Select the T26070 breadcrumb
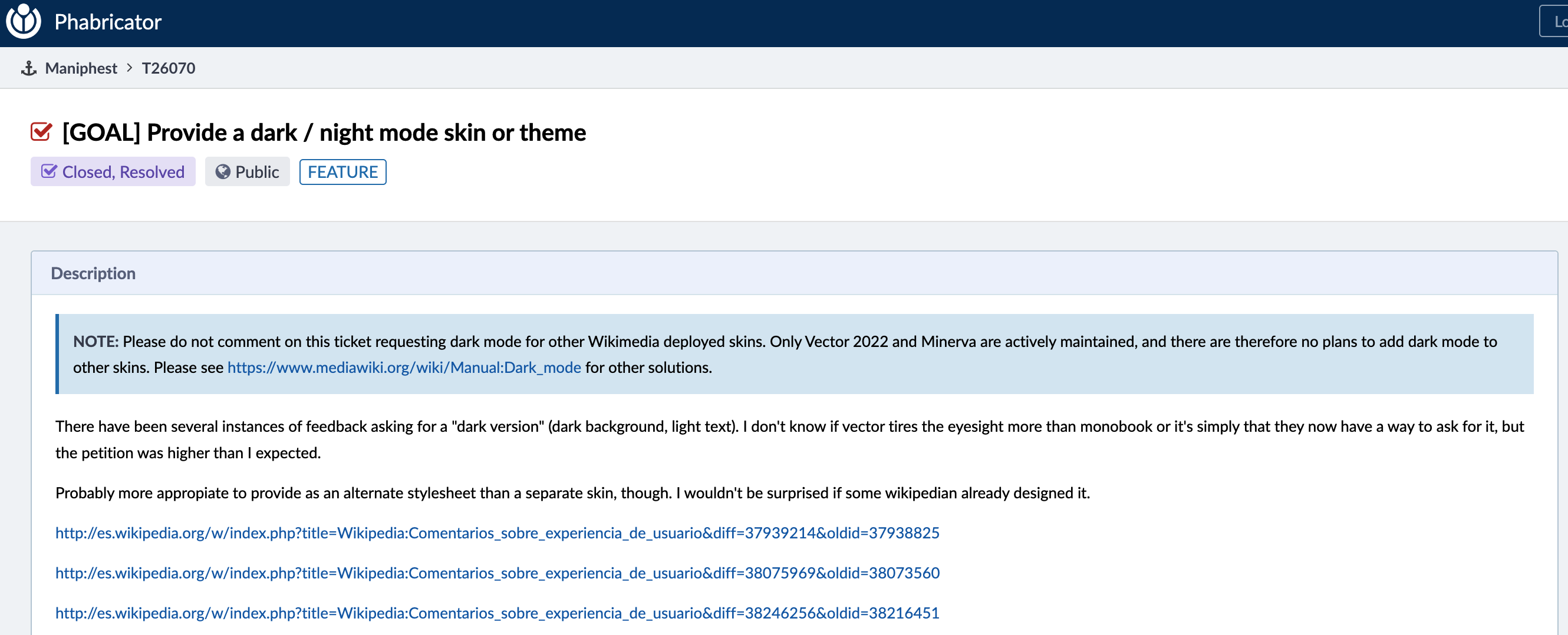The height and width of the screenshot is (635, 1568). [169, 68]
